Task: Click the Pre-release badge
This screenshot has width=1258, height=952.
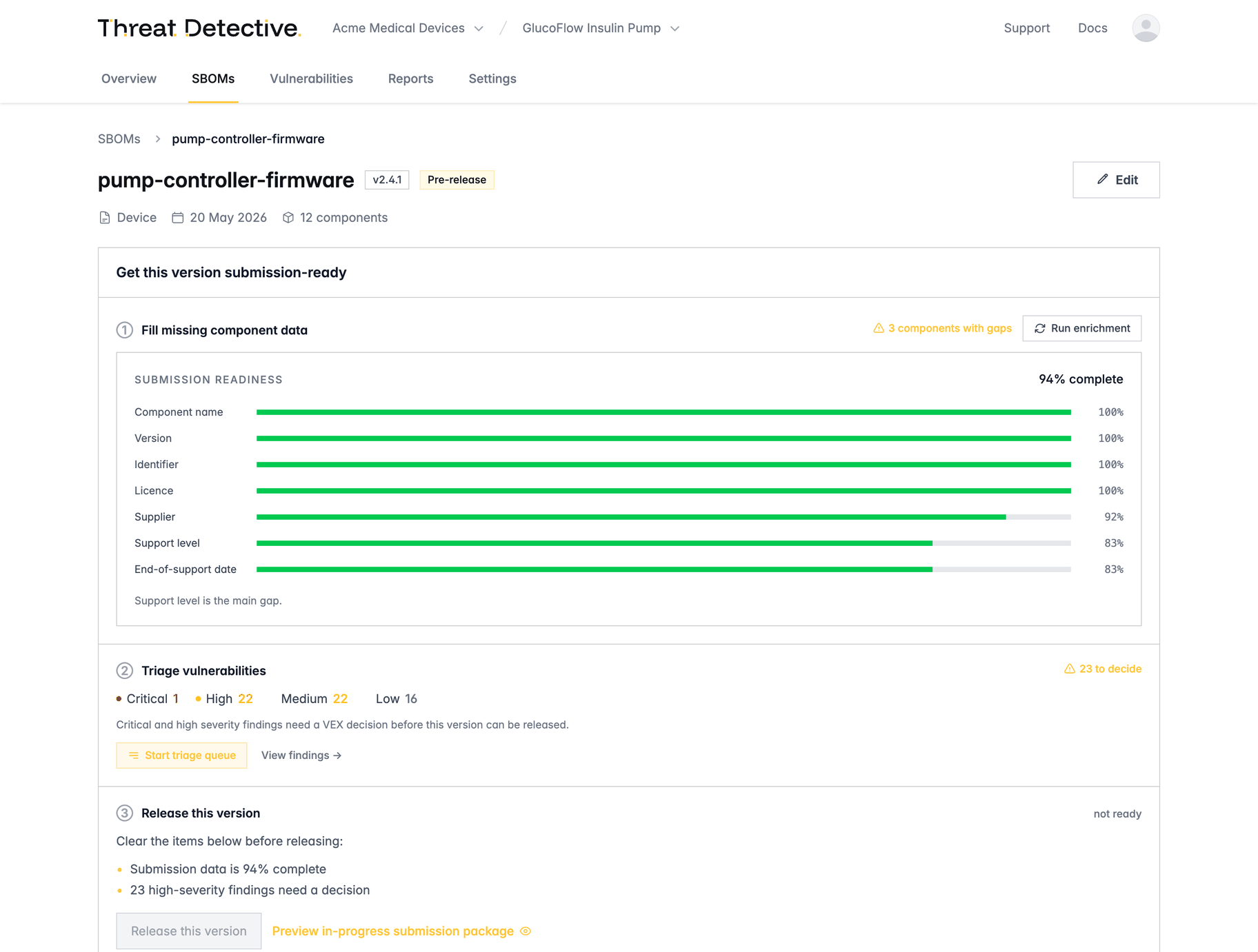Action: [x=457, y=180]
